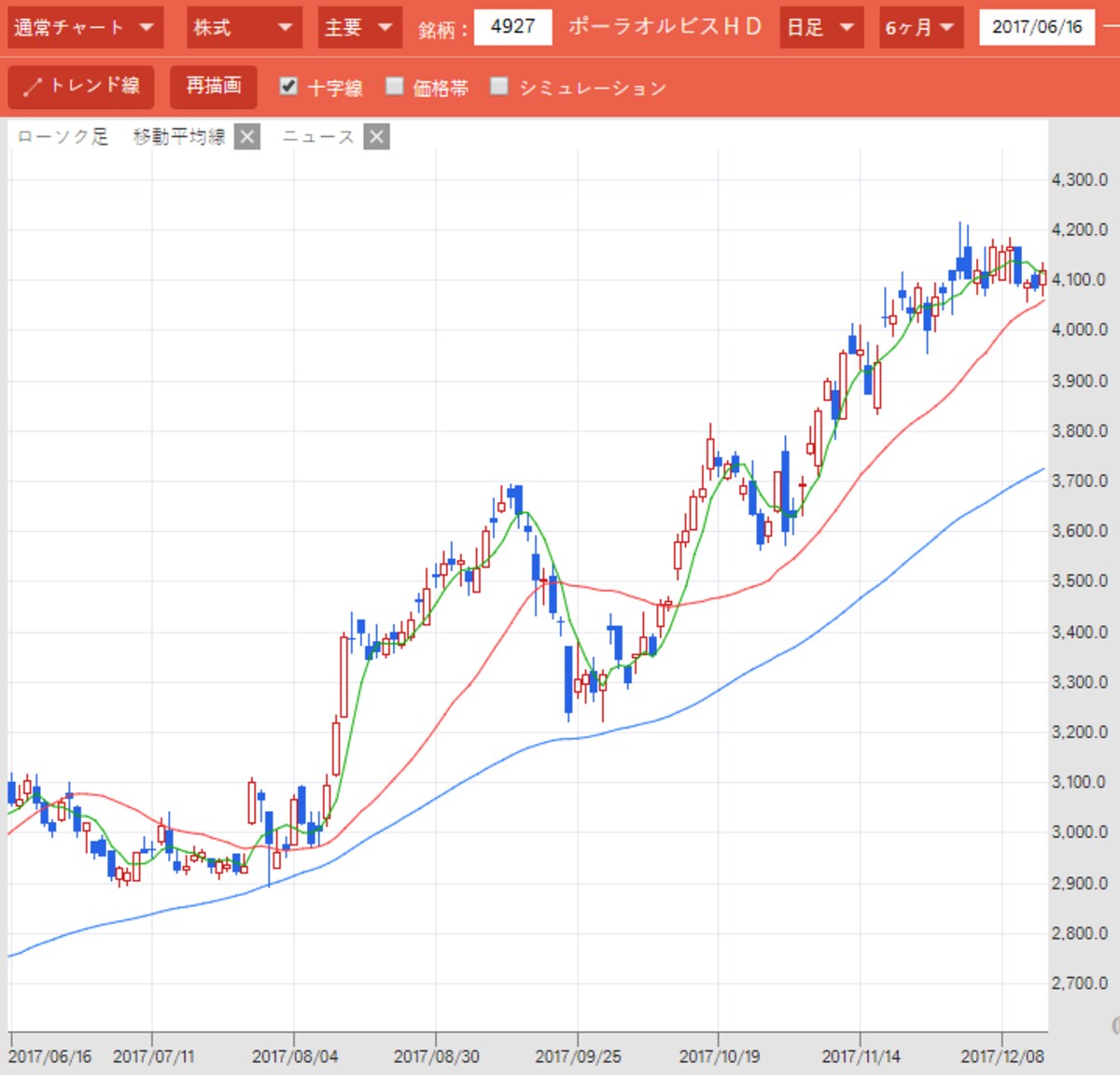This screenshot has width=1120, height=1075.
Task: Select the 移動平均線 indicator label
Action: pos(179,137)
